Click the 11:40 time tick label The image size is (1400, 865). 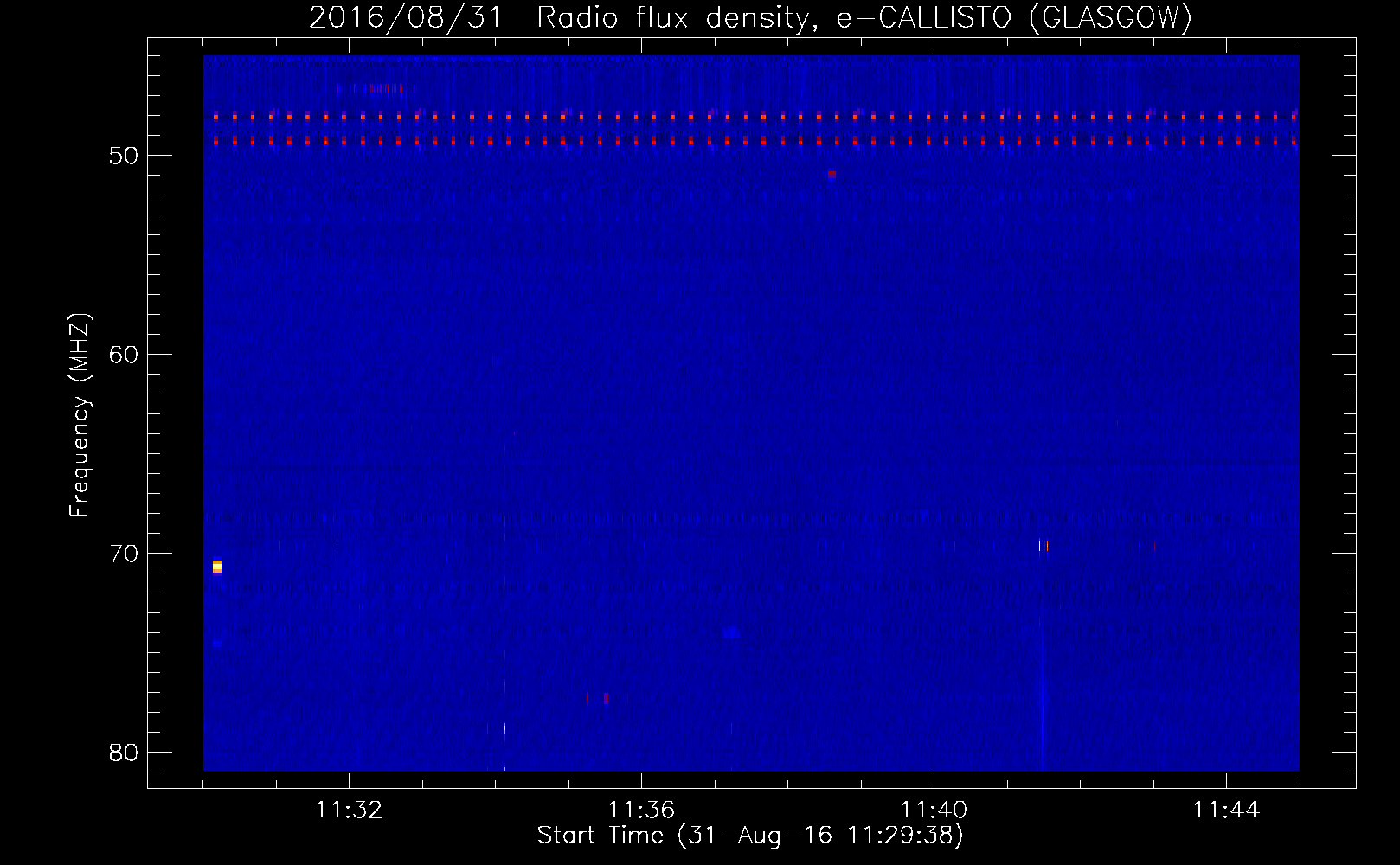tap(934, 811)
